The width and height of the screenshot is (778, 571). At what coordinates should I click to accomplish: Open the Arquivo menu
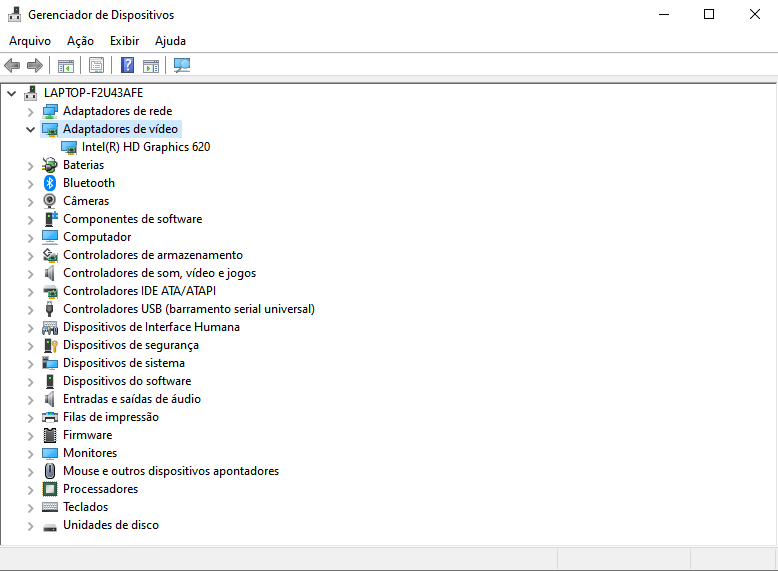coord(30,41)
